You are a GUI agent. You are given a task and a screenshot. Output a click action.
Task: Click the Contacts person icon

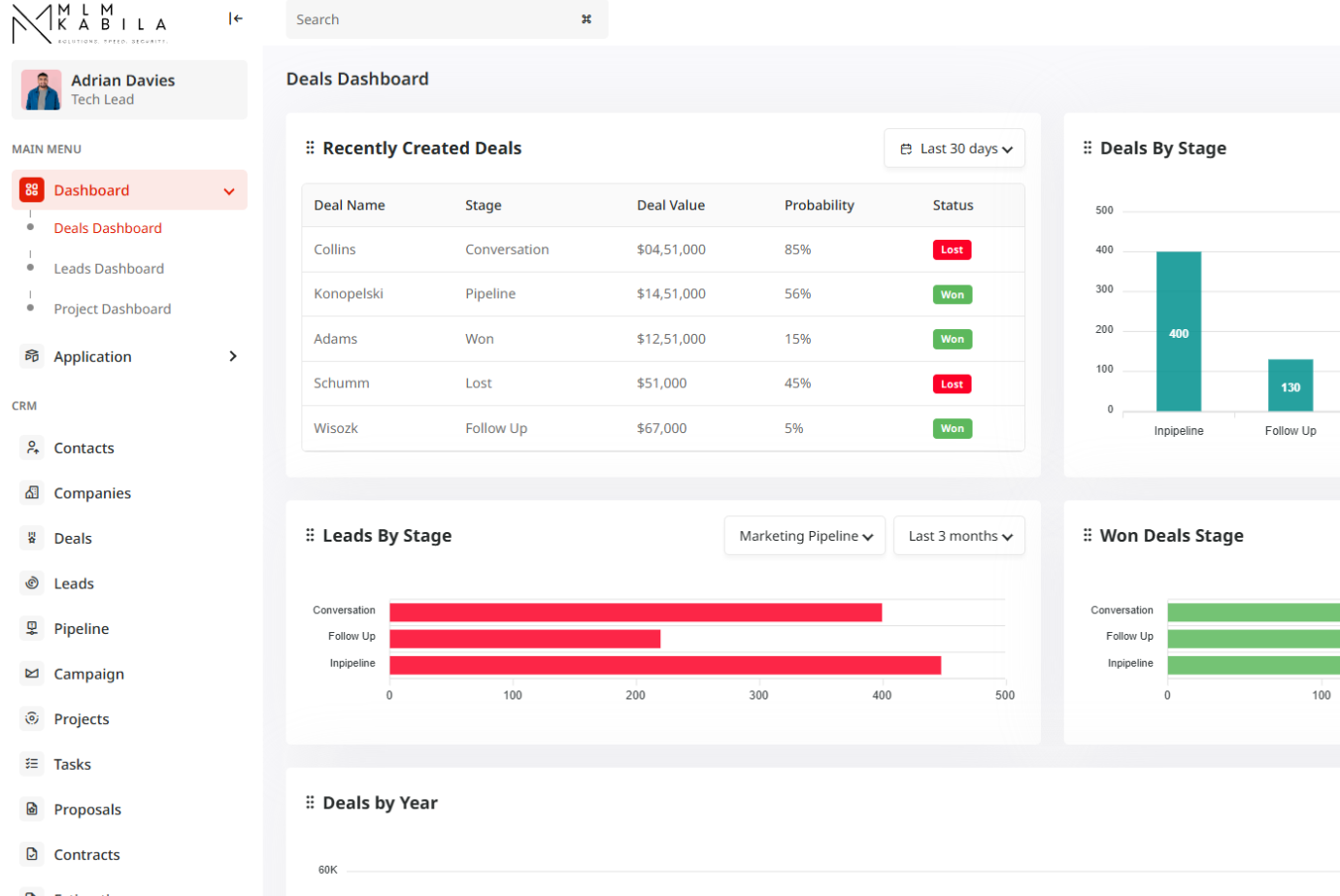tap(32, 448)
